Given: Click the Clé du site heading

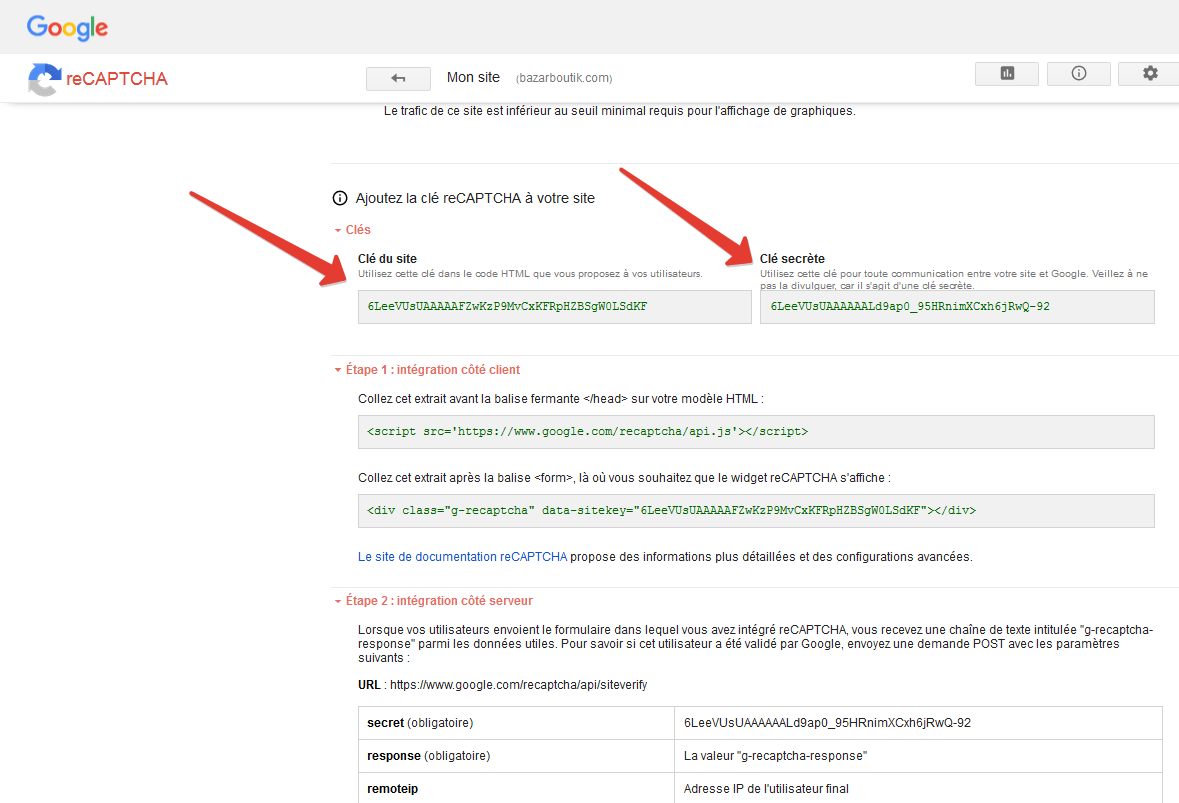Looking at the screenshot, I should [387, 259].
